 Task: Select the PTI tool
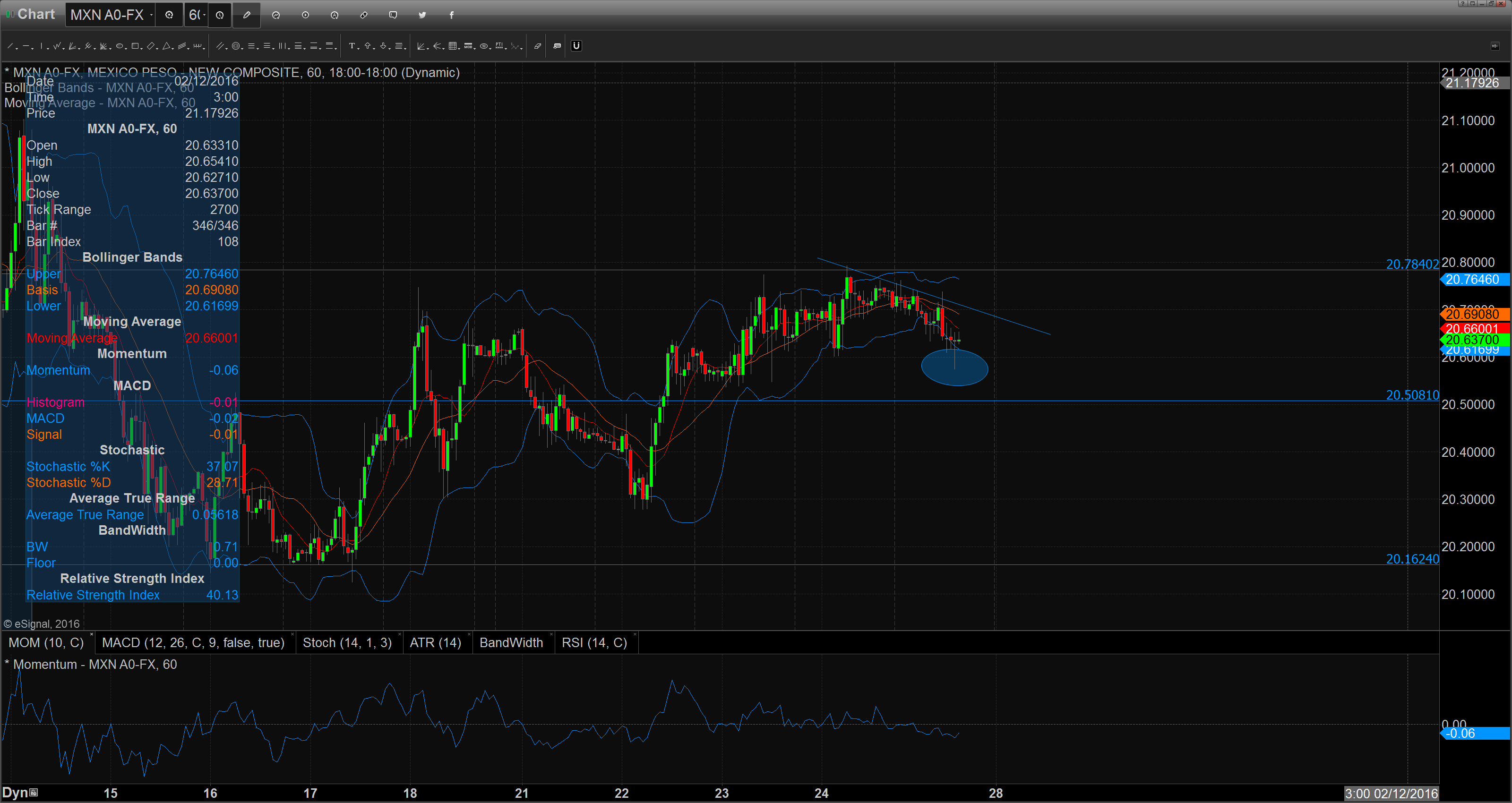click(500, 46)
